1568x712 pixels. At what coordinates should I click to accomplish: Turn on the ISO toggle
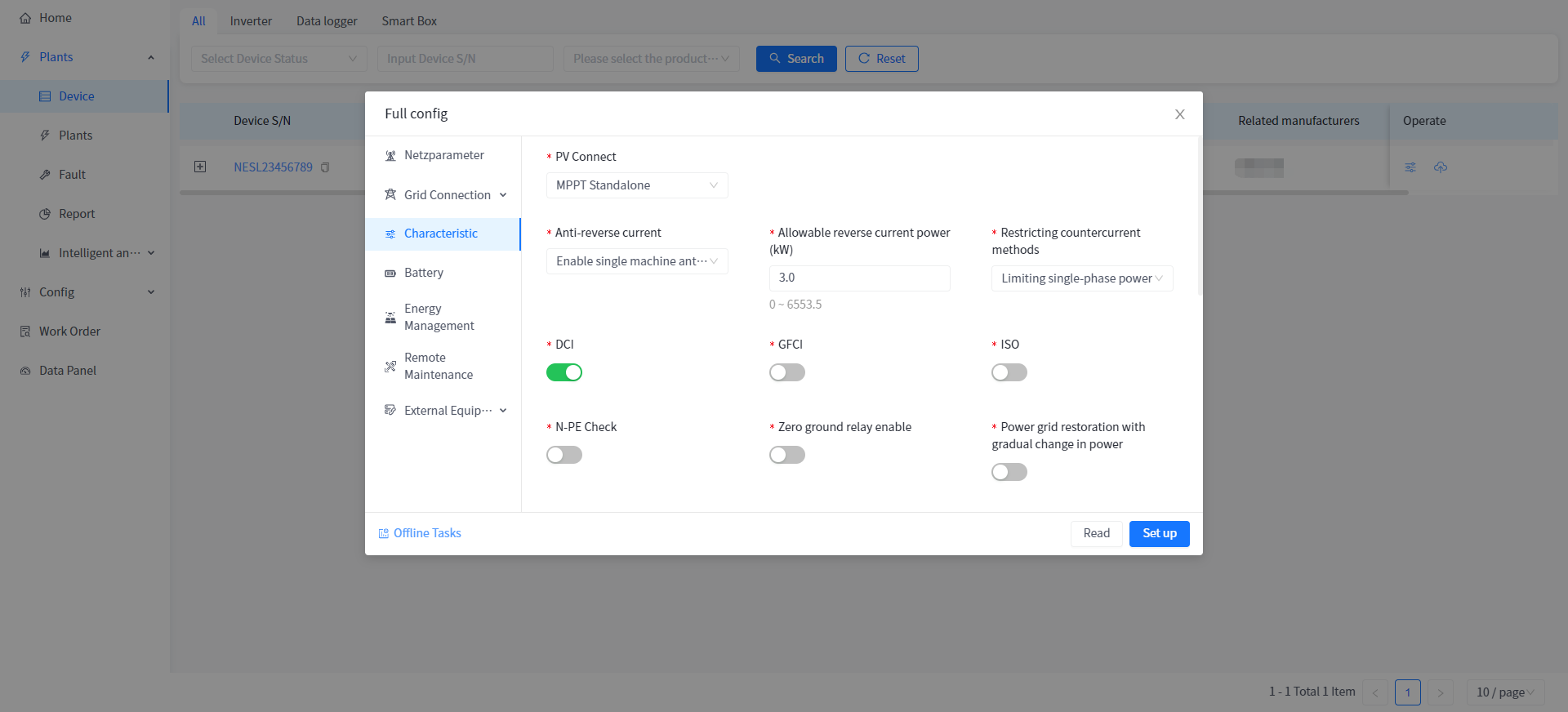[x=1009, y=372]
